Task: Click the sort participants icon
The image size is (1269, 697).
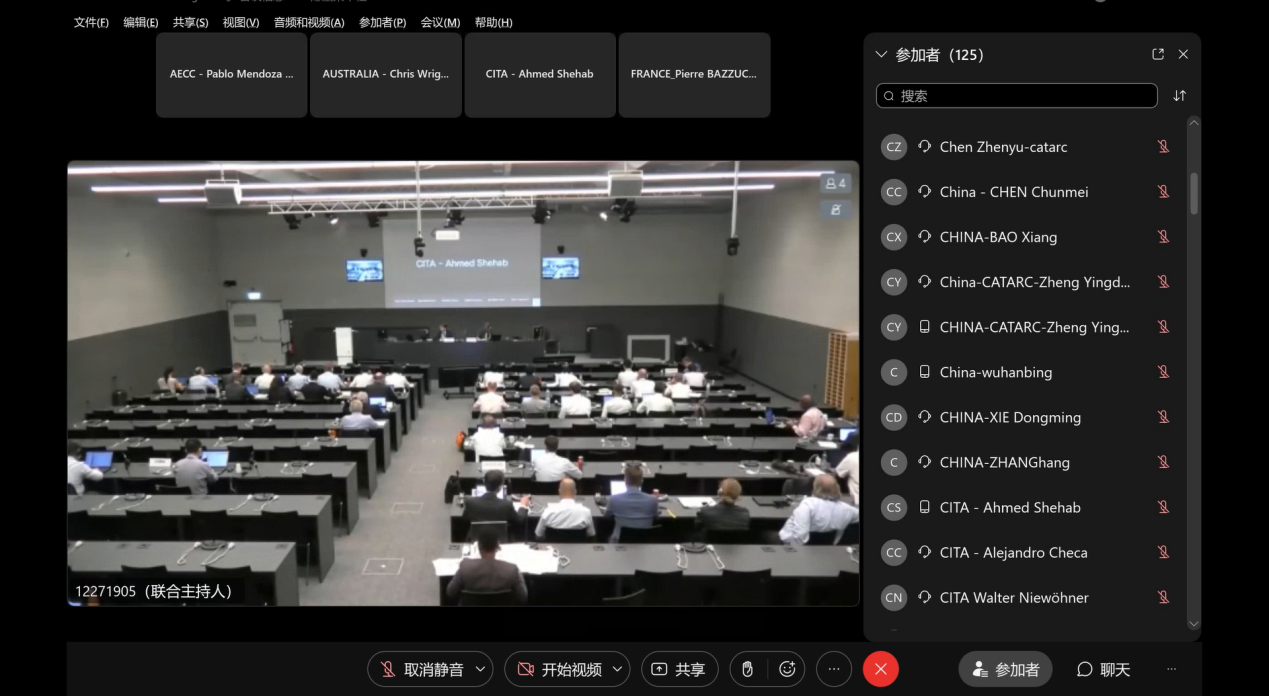Action: [1179, 96]
